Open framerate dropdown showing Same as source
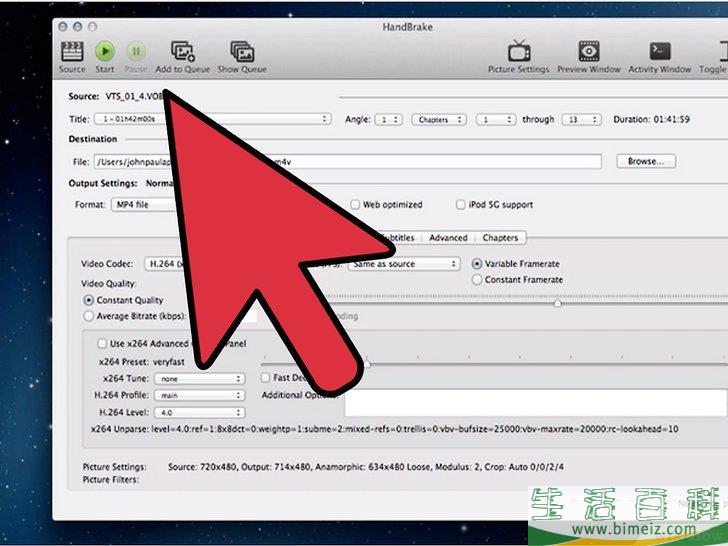Screen dimensions: 728x546 pyautogui.click(x=404, y=264)
